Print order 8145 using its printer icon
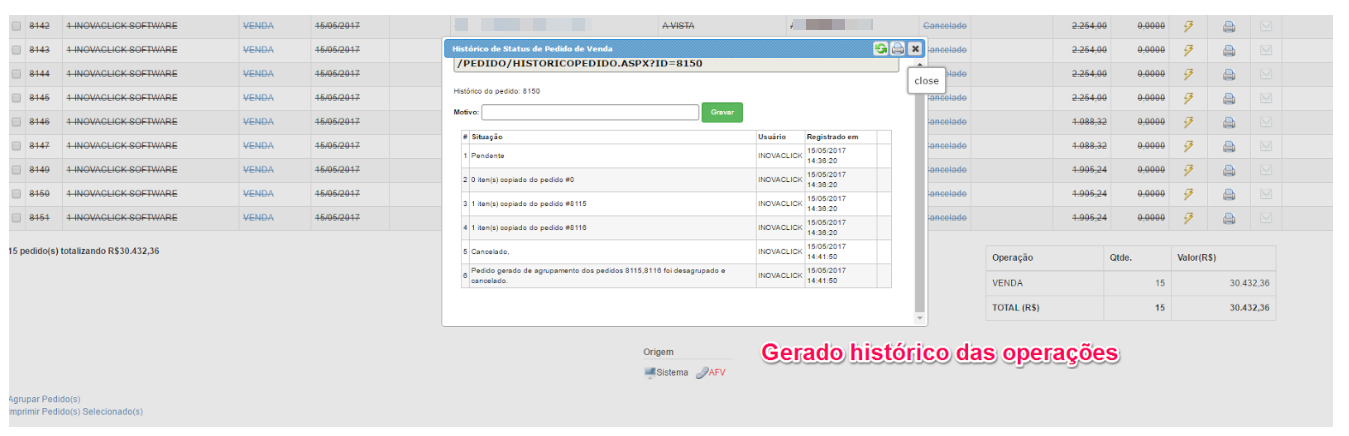Viewport: 1349px width, 436px height. click(x=1229, y=98)
